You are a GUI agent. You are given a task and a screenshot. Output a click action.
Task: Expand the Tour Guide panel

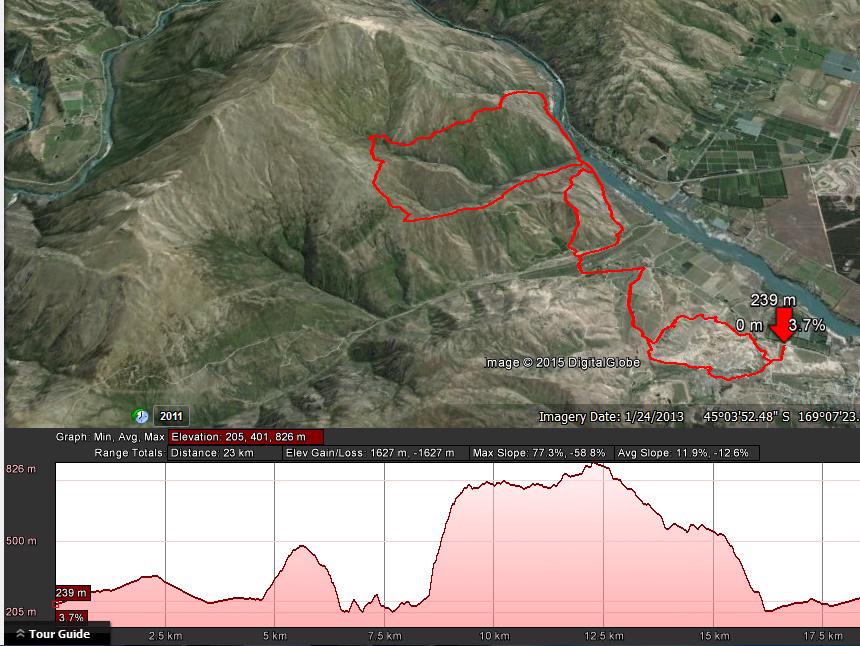click(54, 634)
